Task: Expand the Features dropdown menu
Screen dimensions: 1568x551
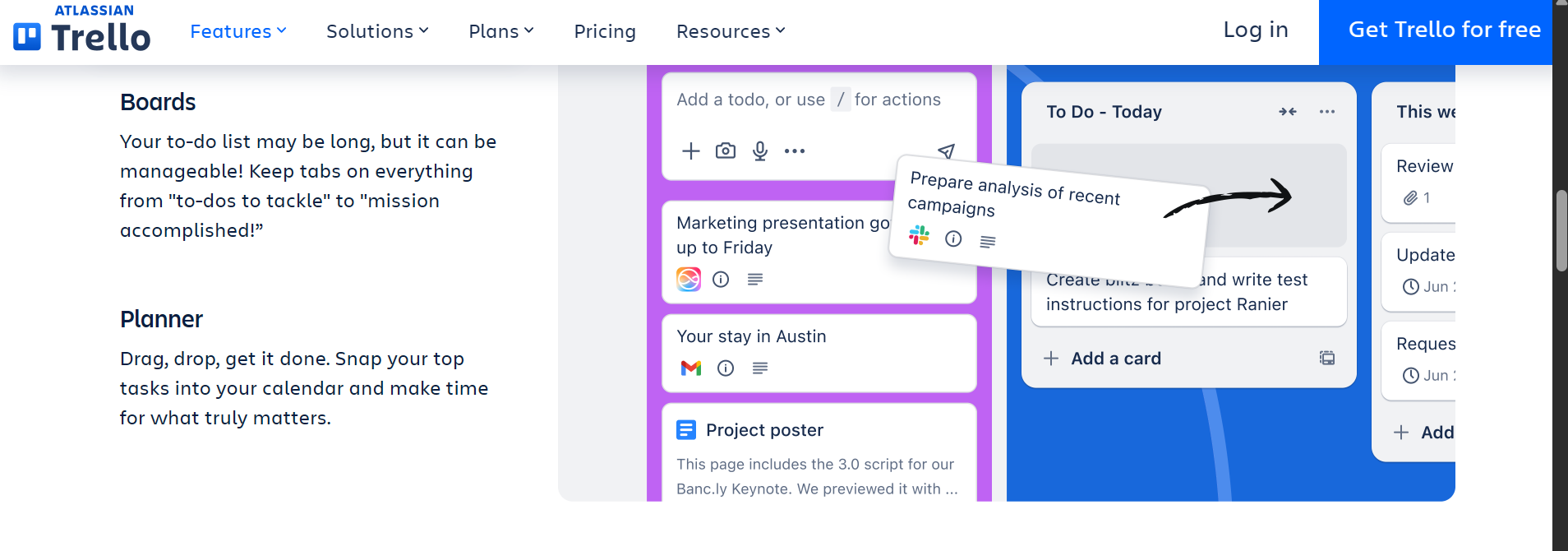Action: [238, 31]
